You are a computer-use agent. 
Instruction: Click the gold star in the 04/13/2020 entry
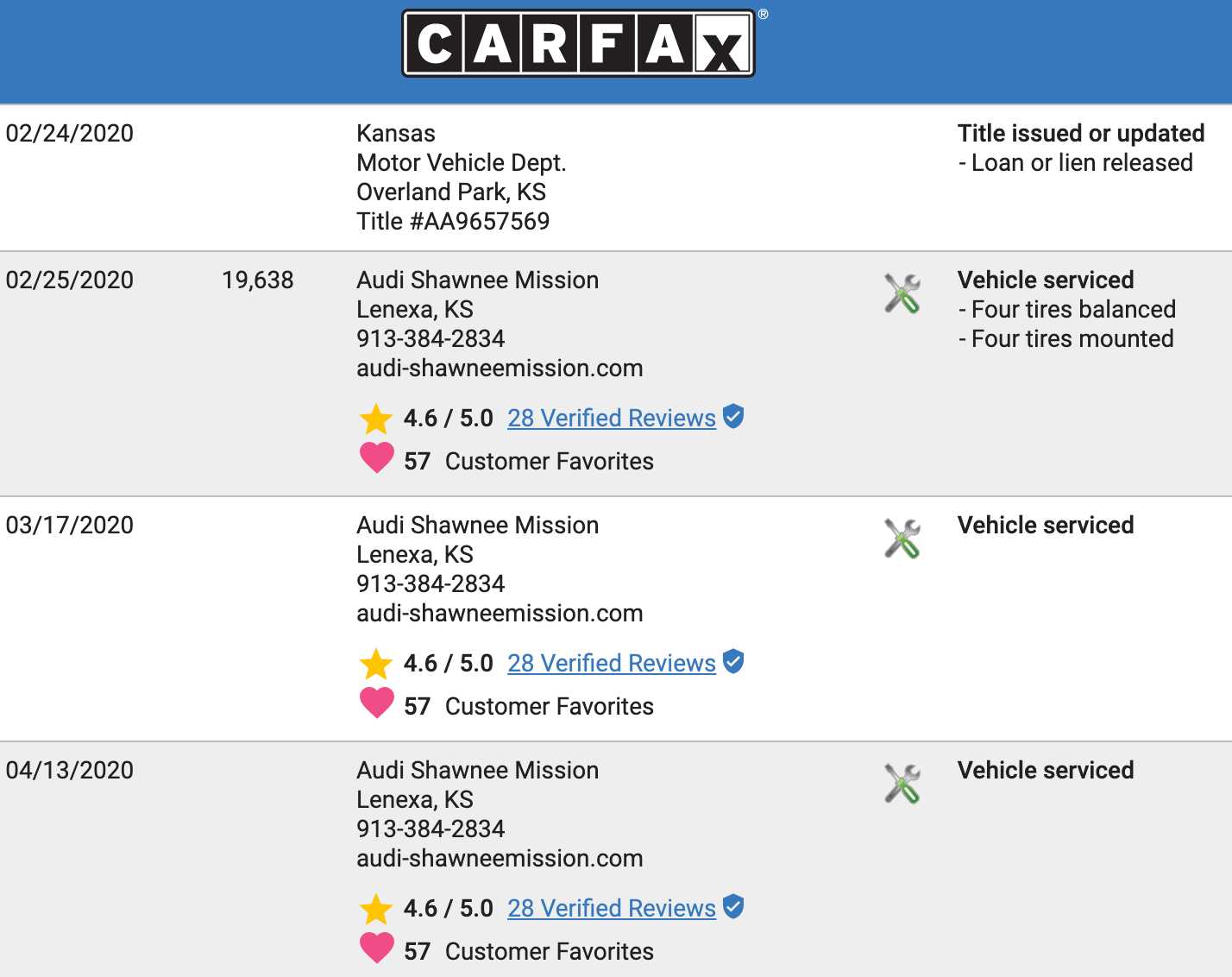376,910
